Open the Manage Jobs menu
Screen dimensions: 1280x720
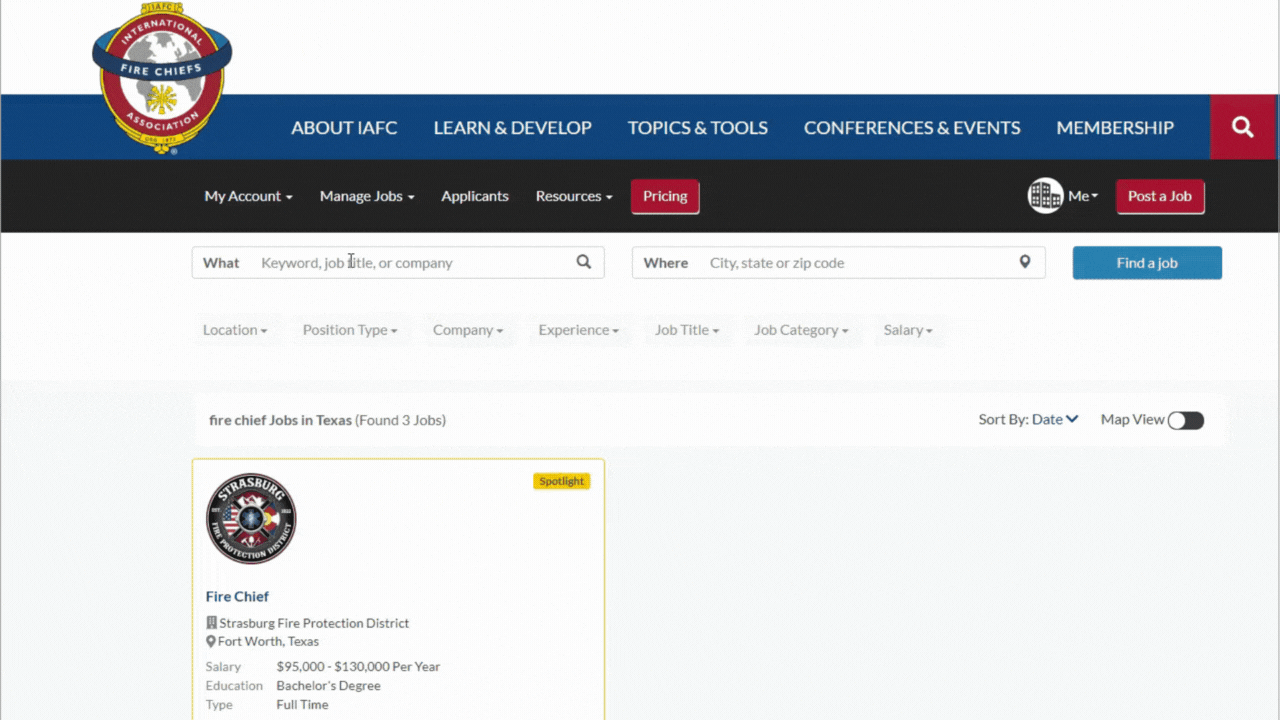click(366, 196)
